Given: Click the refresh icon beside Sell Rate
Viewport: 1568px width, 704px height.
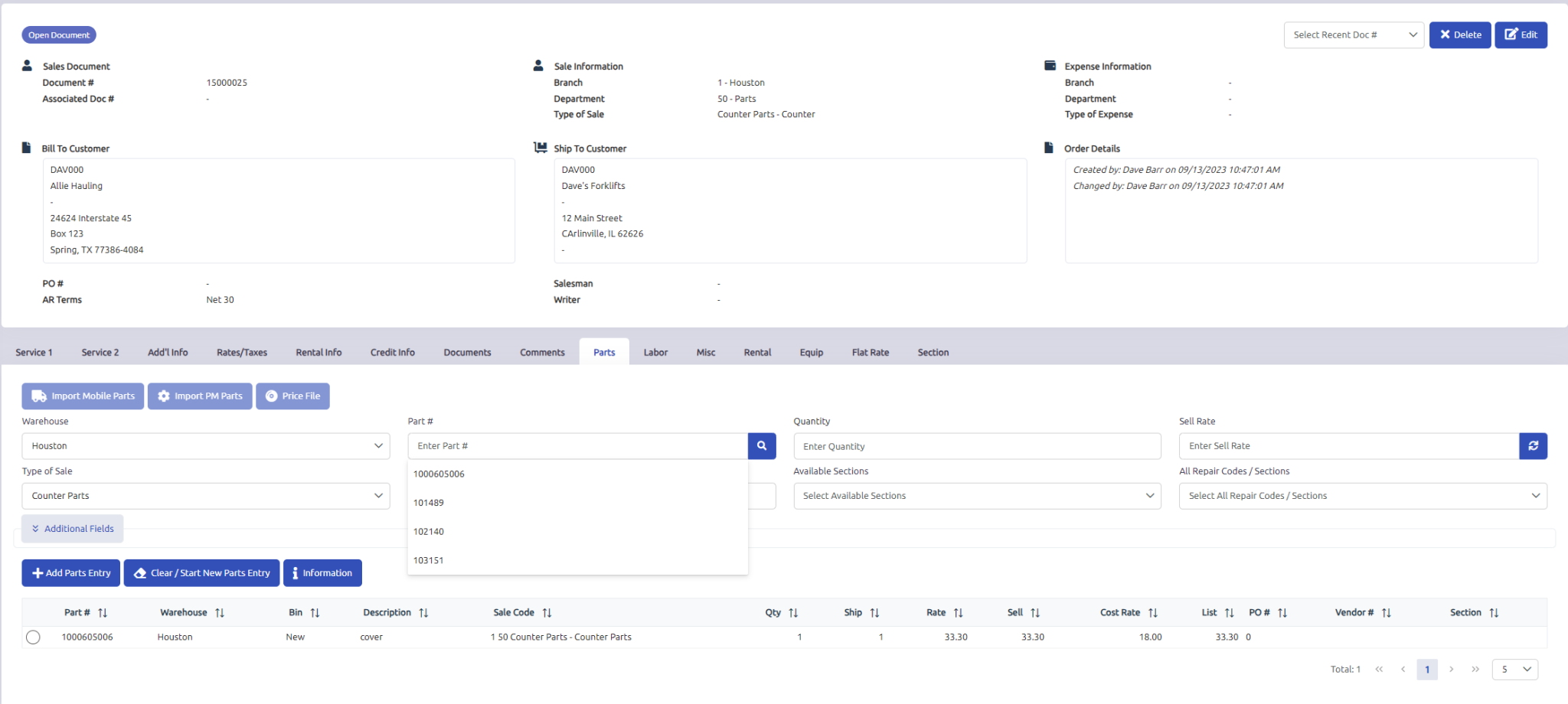Looking at the screenshot, I should [1534, 445].
